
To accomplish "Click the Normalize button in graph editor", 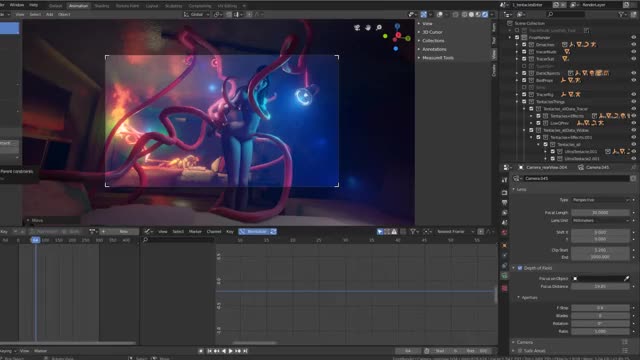I will tap(254, 231).
